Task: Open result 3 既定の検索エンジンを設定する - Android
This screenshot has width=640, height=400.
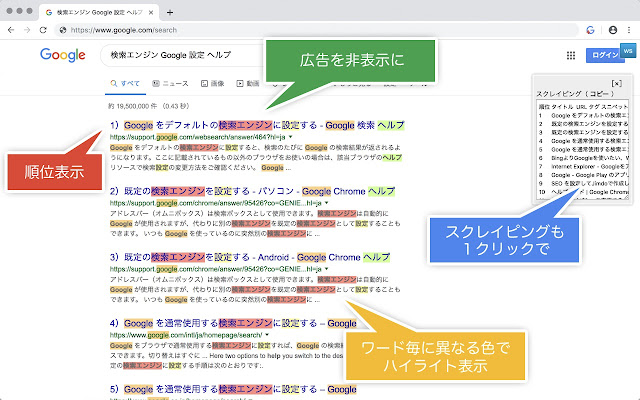Action: [250, 257]
